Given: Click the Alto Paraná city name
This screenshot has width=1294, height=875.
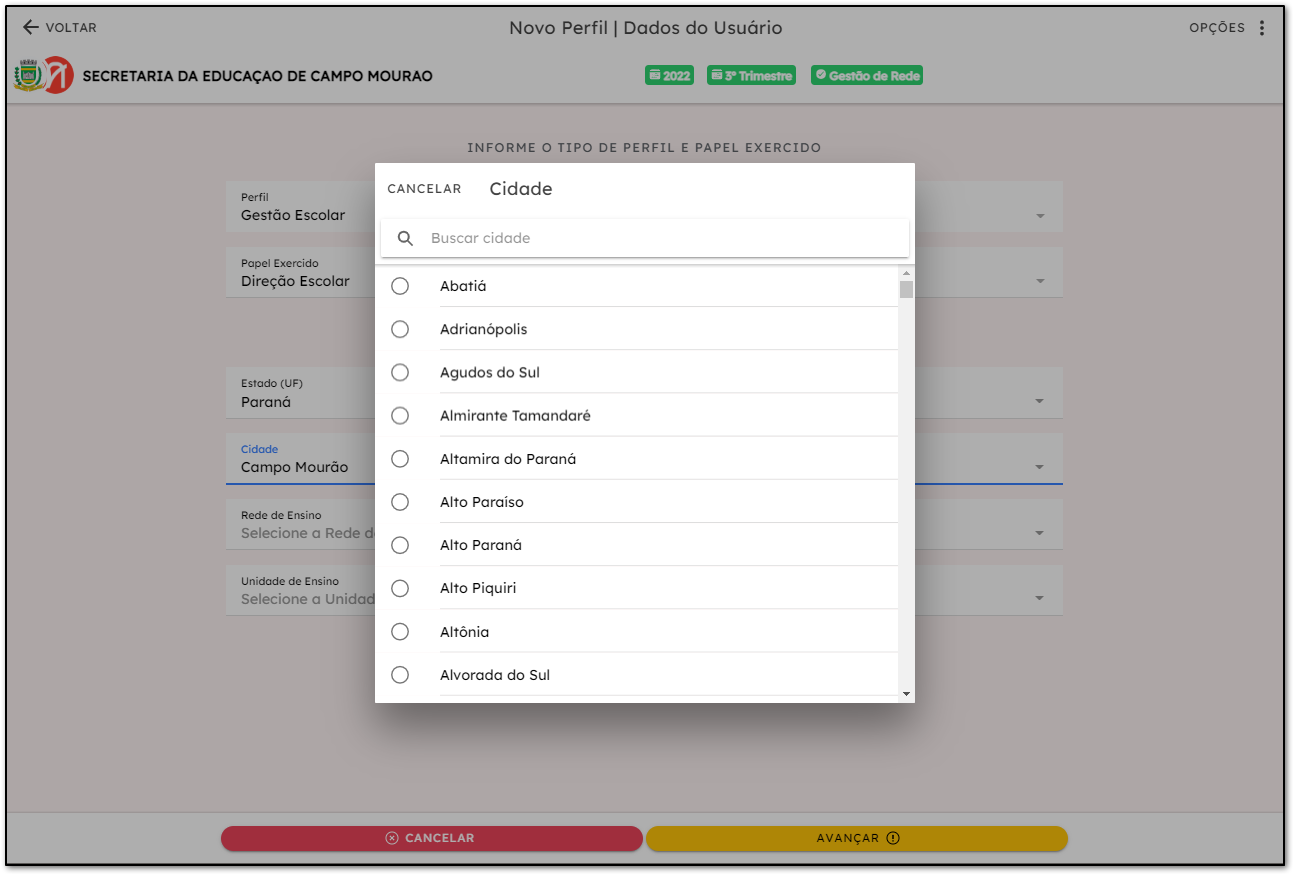Looking at the screenshot, I should pos(481,545).
